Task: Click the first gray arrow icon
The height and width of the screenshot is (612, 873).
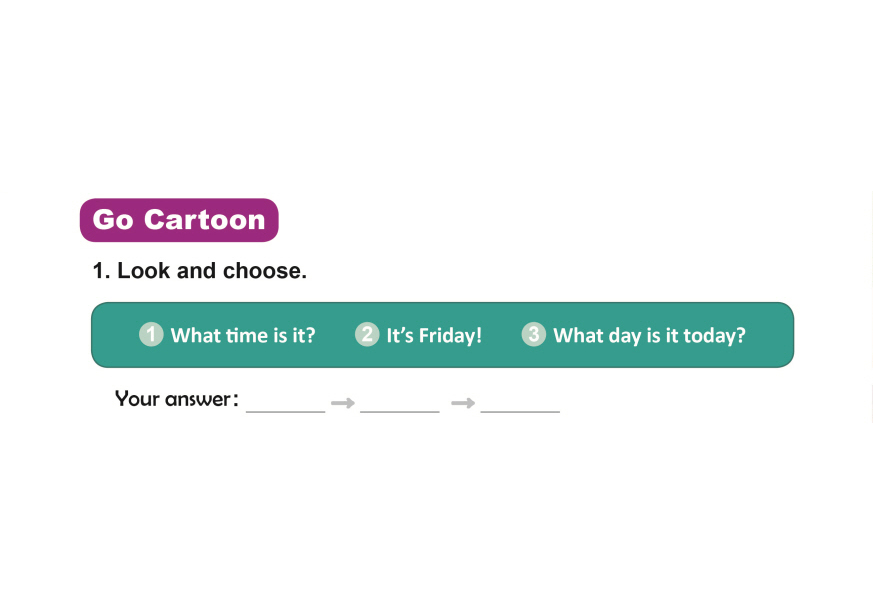Action: (x=343, y=402)
